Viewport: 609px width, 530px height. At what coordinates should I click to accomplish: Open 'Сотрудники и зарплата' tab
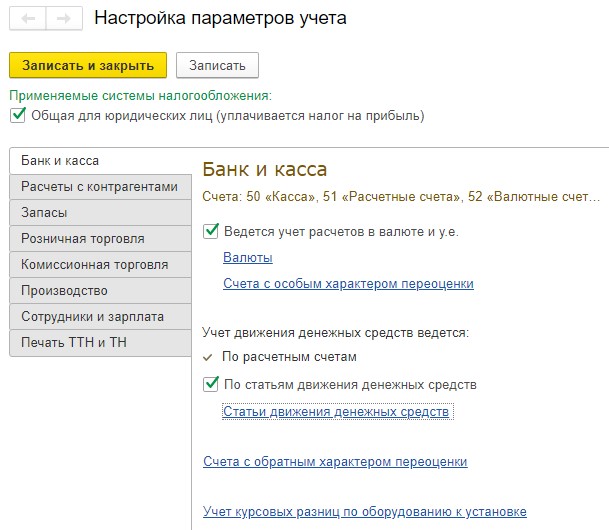(100, 317)
